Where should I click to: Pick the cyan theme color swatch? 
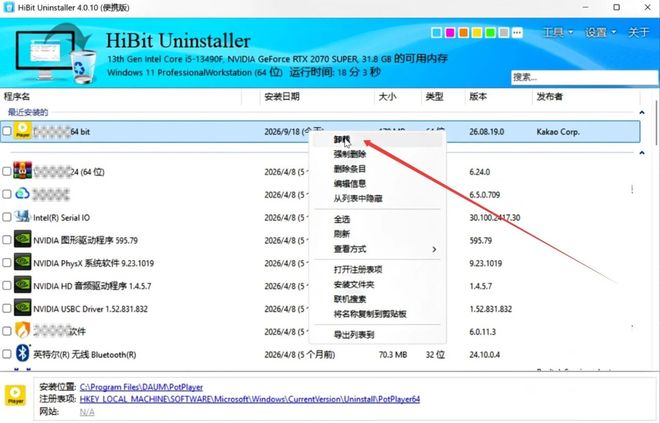(x=436, y=32)
